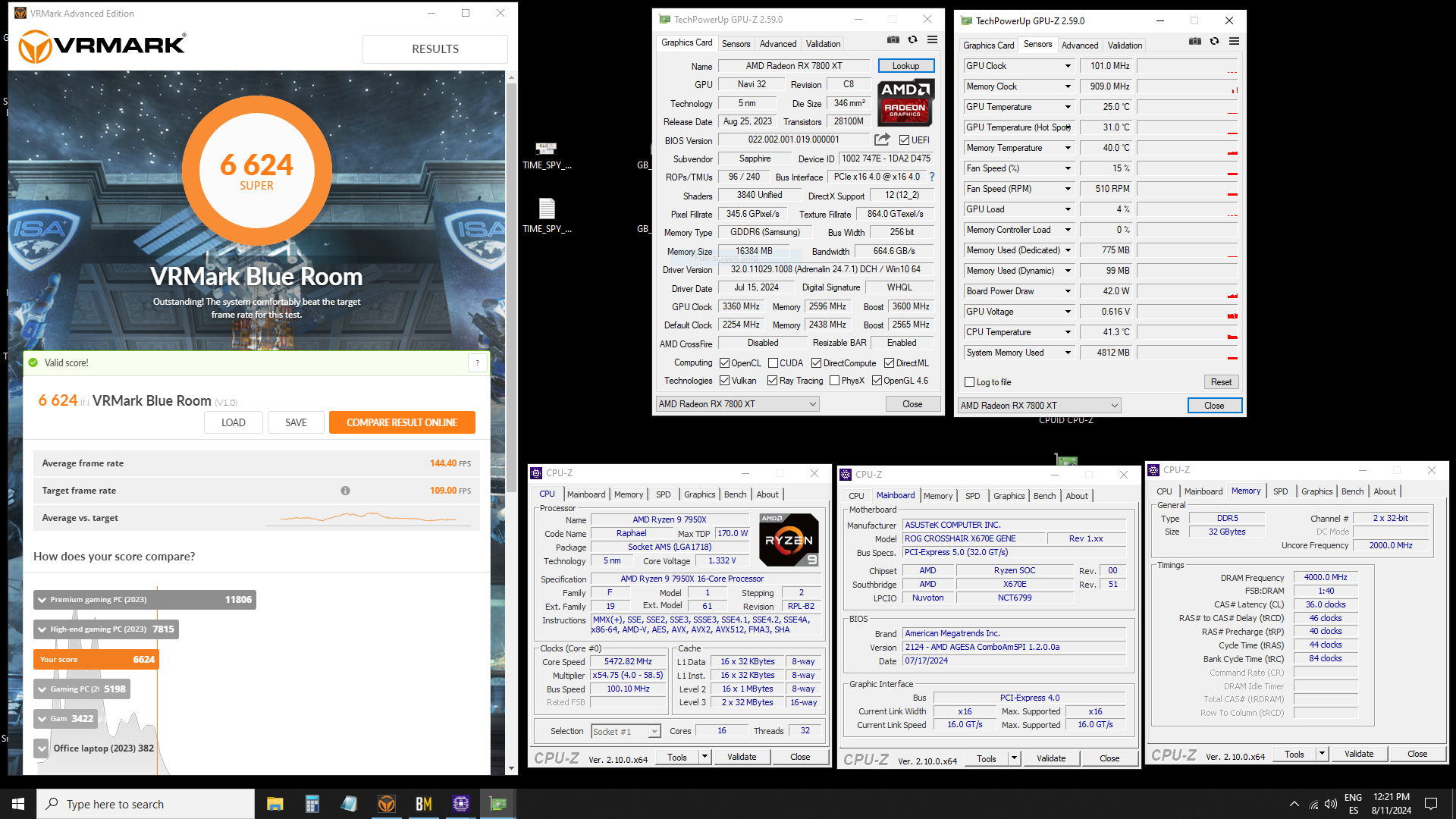The image size is (1456, 819).
Task: Open File Explorer from the taskbar
Action: [x=275, y=804]
